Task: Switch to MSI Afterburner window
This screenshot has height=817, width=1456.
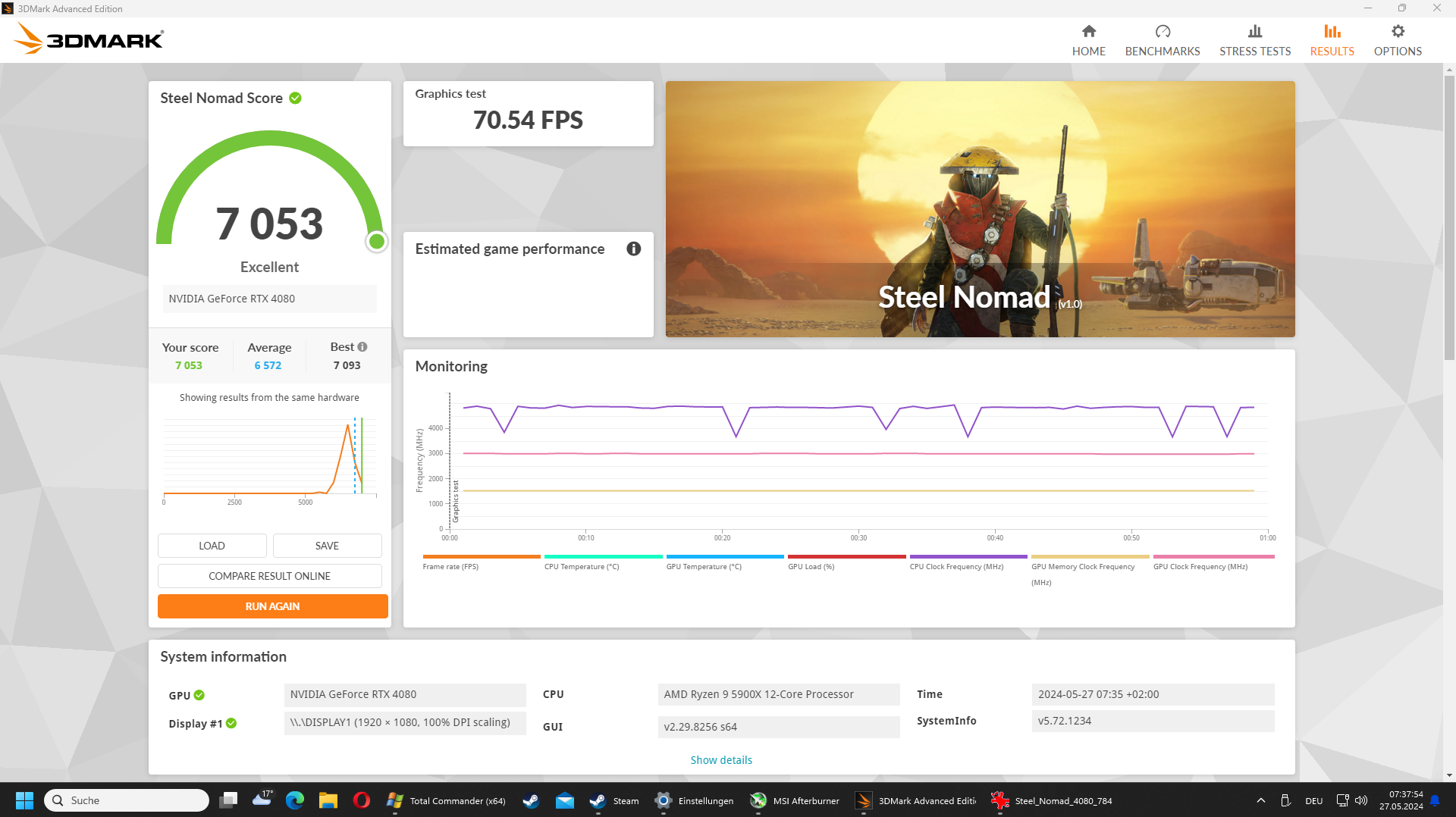Action: (x=795, y=800)
